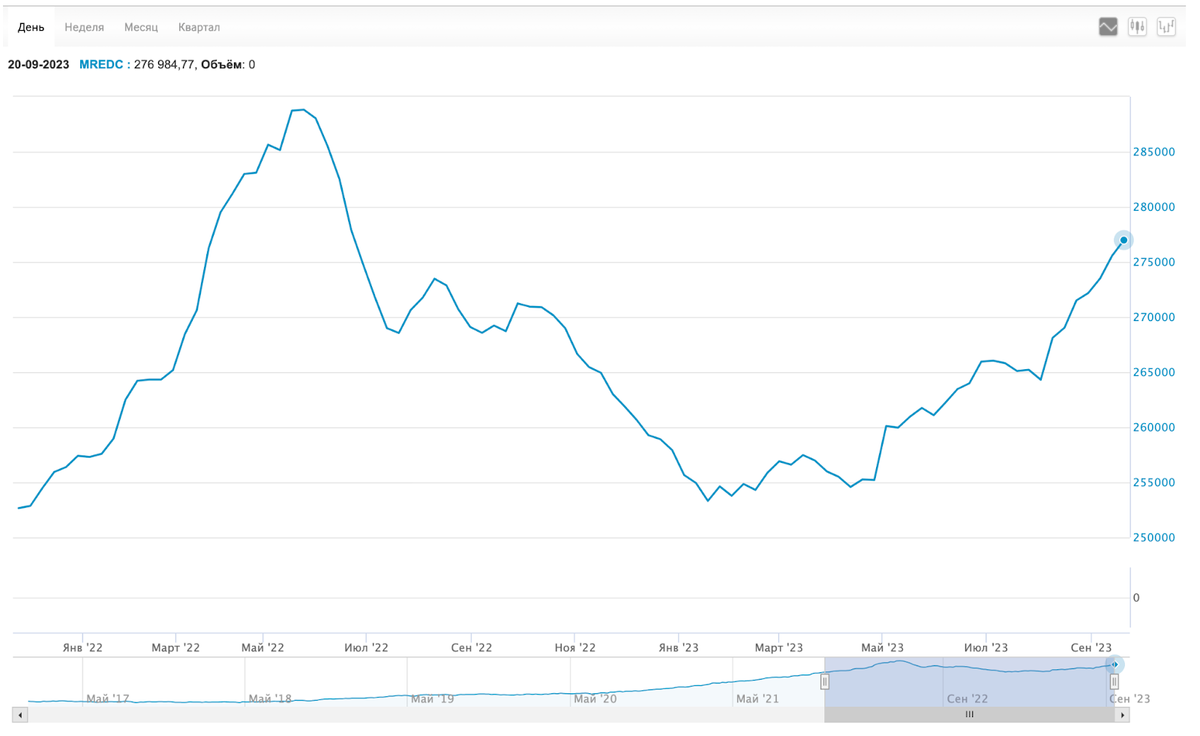Viewport: 1200px width, 736px height.
Task: Click the 250000 y-axis label
Action: (1153, 538)
